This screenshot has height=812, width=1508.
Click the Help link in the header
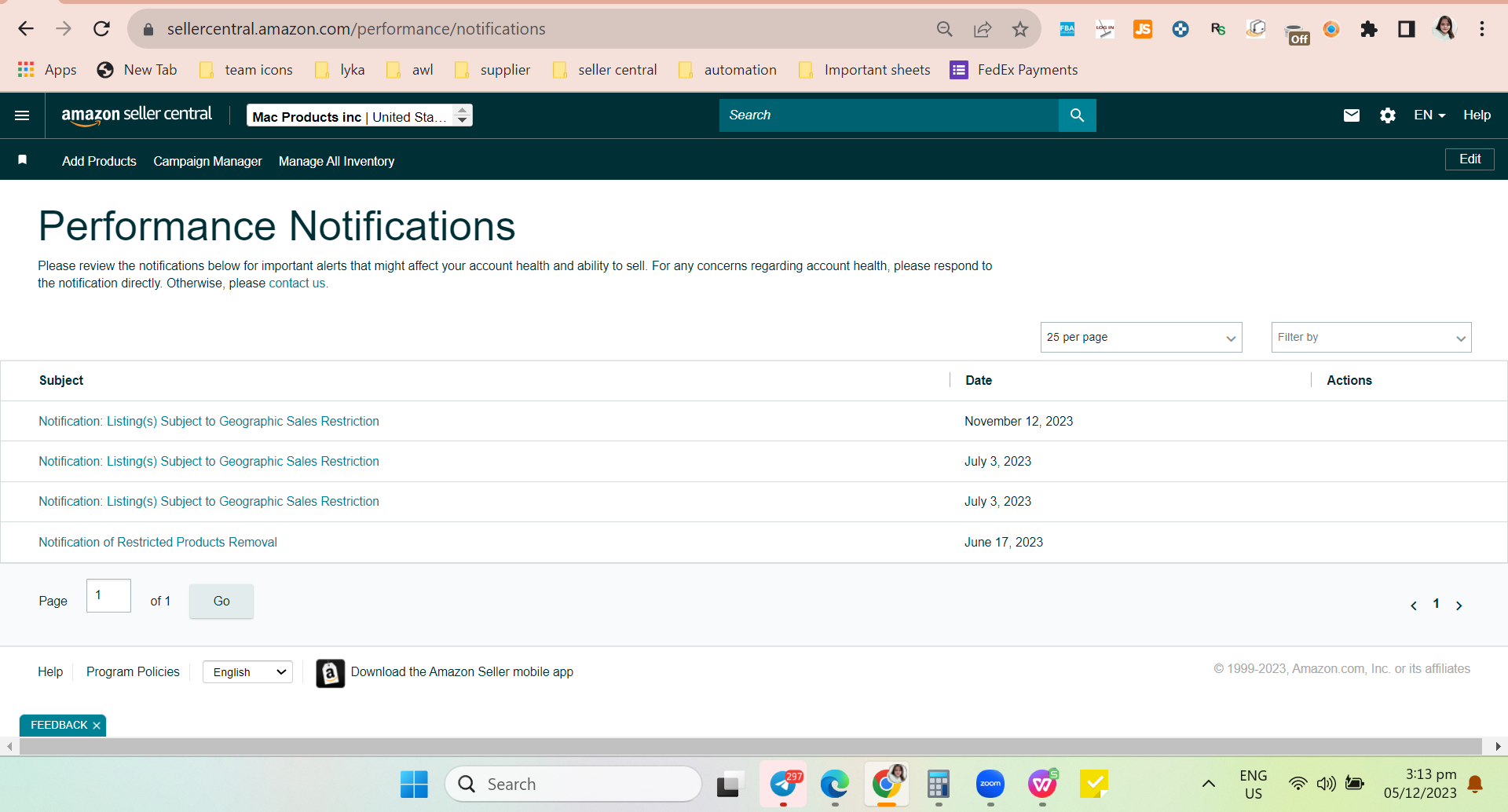(x=1477, y=115)
